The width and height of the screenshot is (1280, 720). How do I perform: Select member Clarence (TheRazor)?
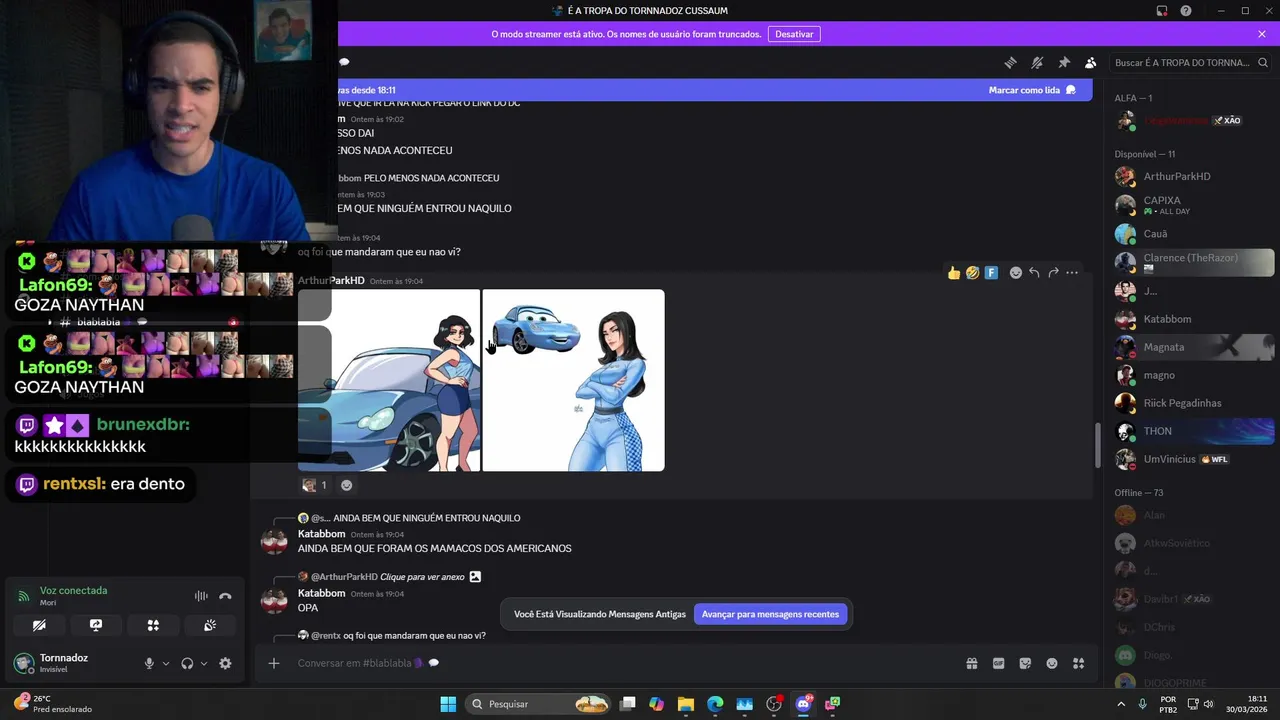1192,262
